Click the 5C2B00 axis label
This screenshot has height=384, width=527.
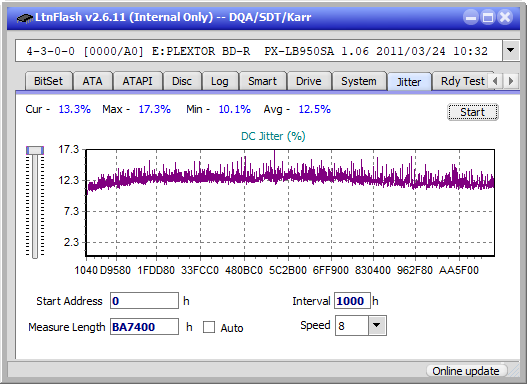click(x=288, y=270)
